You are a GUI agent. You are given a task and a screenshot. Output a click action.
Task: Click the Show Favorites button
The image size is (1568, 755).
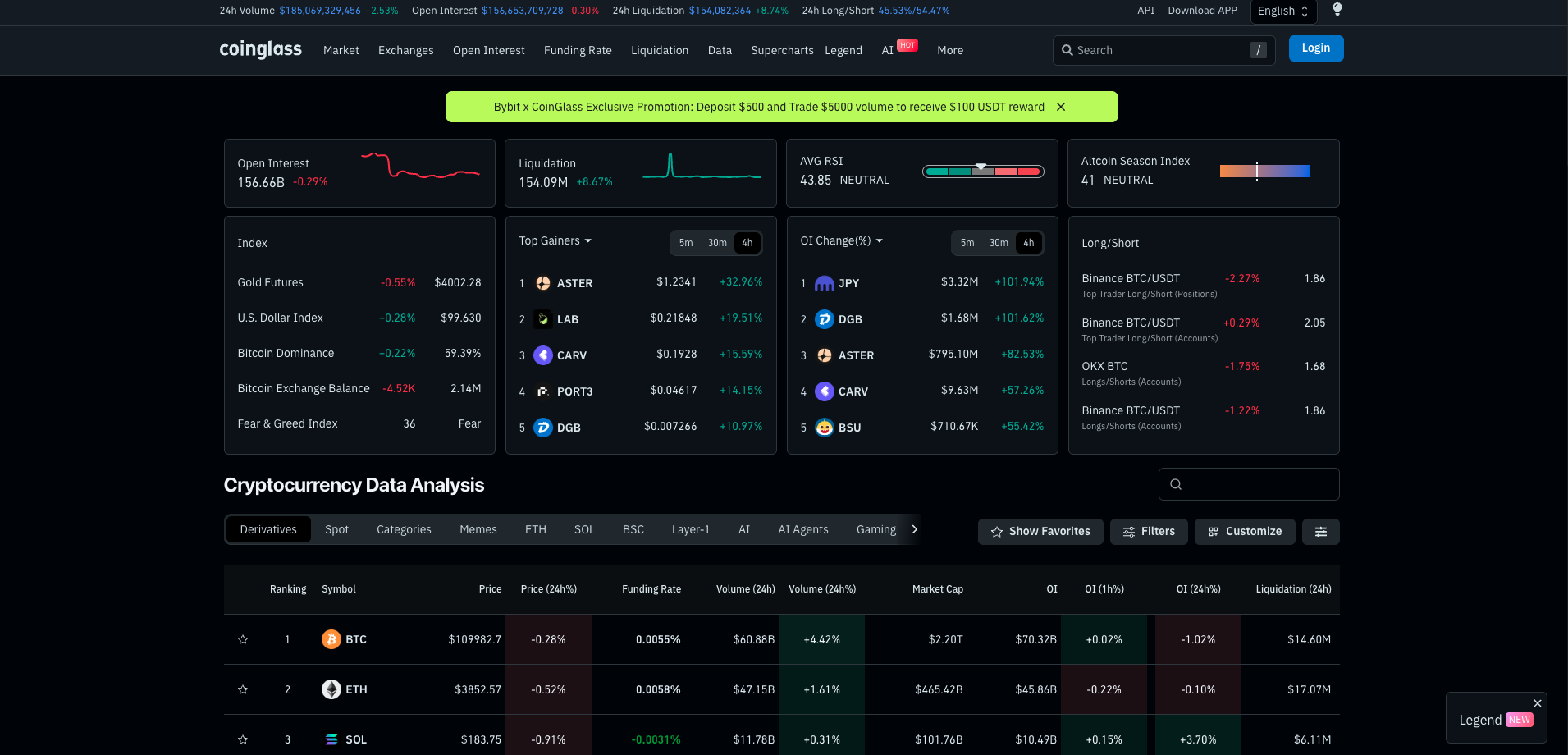point(1040,532)
